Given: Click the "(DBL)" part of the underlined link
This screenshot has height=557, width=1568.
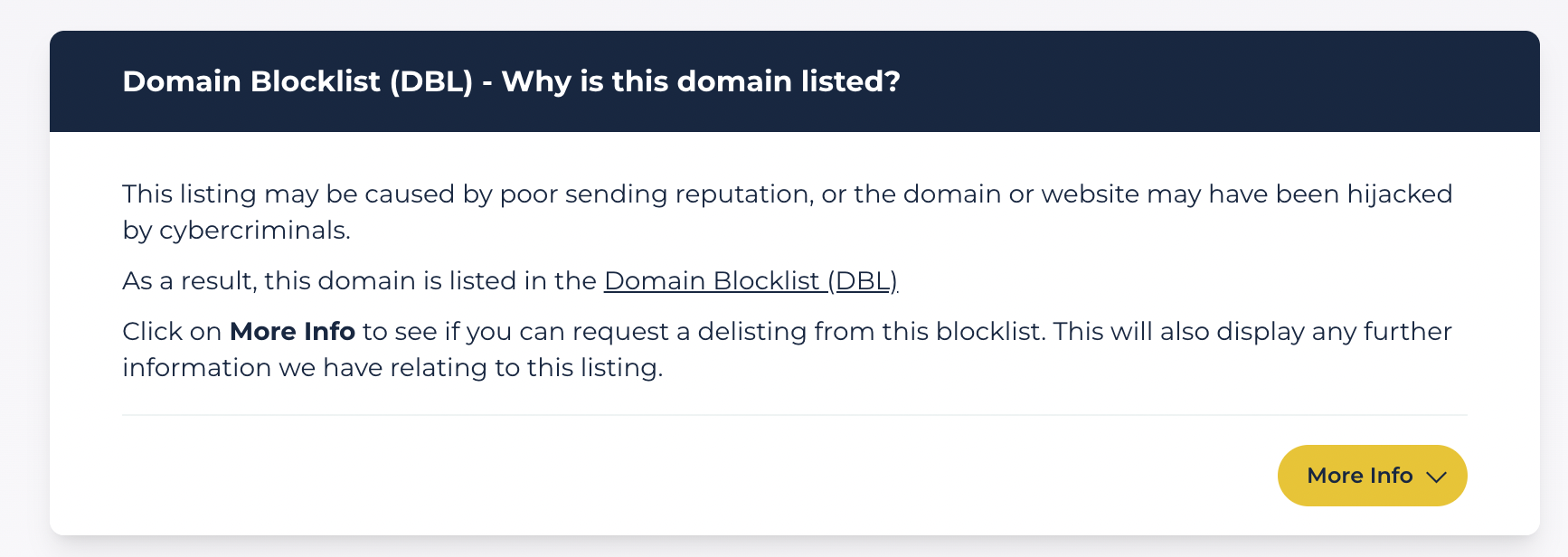Looking at the screenshot, I should [862, 281].
